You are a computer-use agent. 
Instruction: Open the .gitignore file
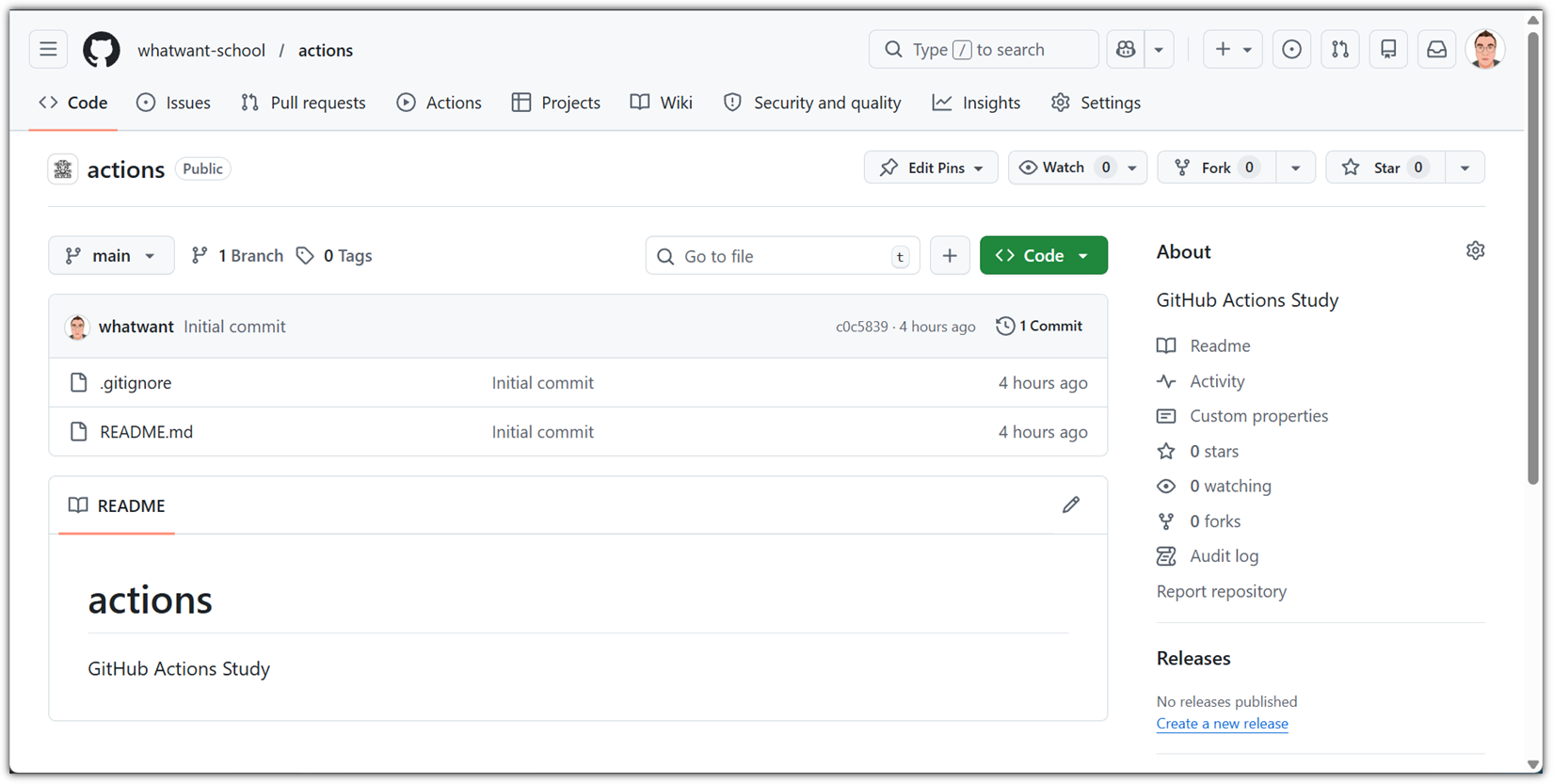click(x=136, y=383)
